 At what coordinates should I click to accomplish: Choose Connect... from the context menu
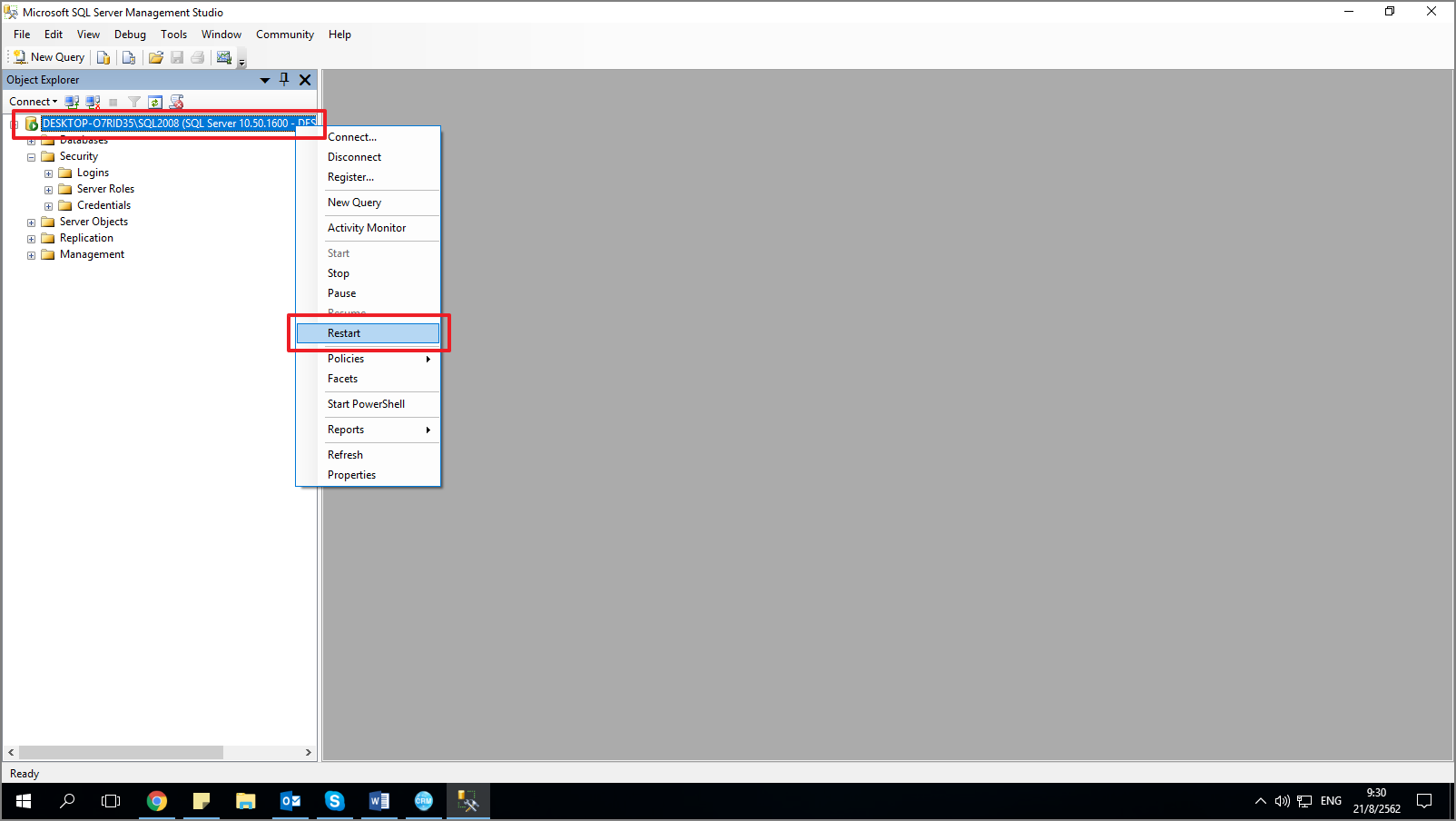[369, 137]
